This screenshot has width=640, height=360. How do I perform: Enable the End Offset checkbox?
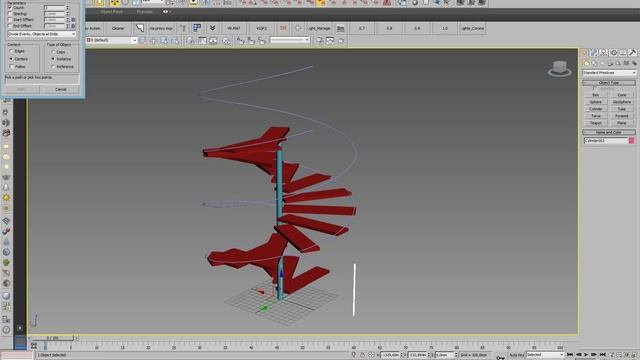pos(10,26)
